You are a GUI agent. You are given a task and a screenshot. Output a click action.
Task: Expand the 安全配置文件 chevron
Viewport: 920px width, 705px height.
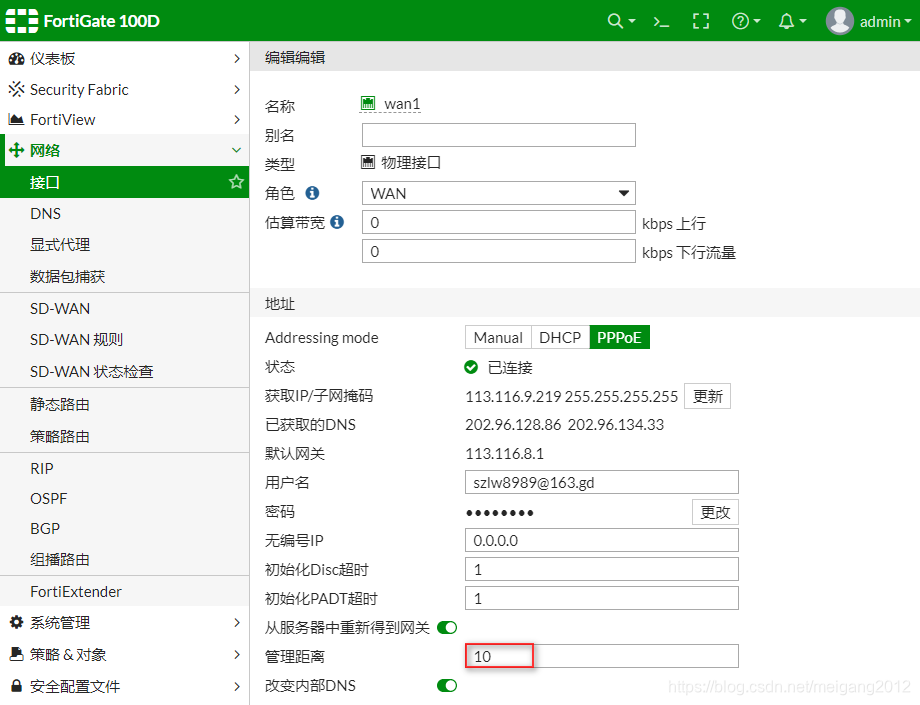(236, 686)
